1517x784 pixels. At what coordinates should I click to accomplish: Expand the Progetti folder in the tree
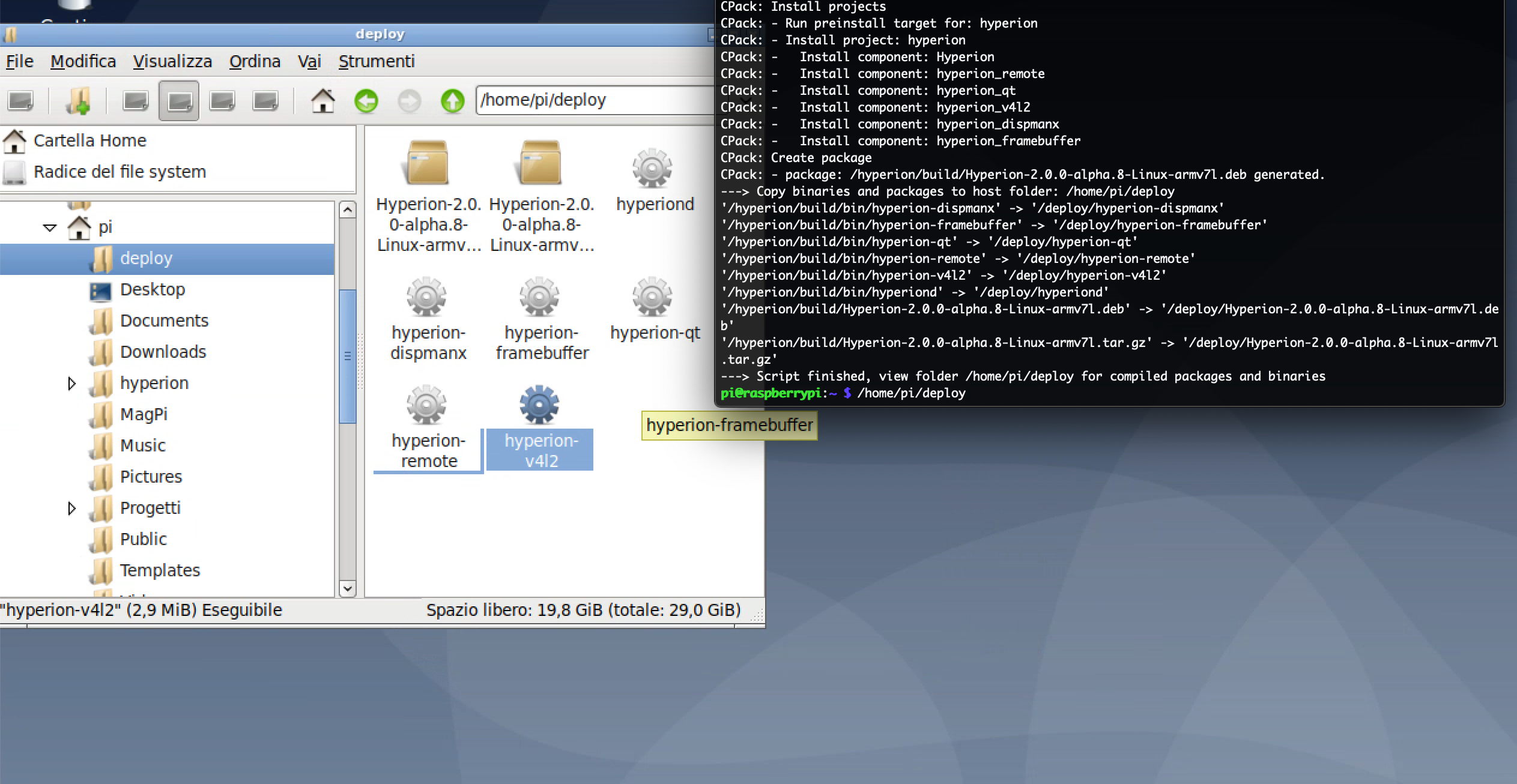[x=71, y=508]
